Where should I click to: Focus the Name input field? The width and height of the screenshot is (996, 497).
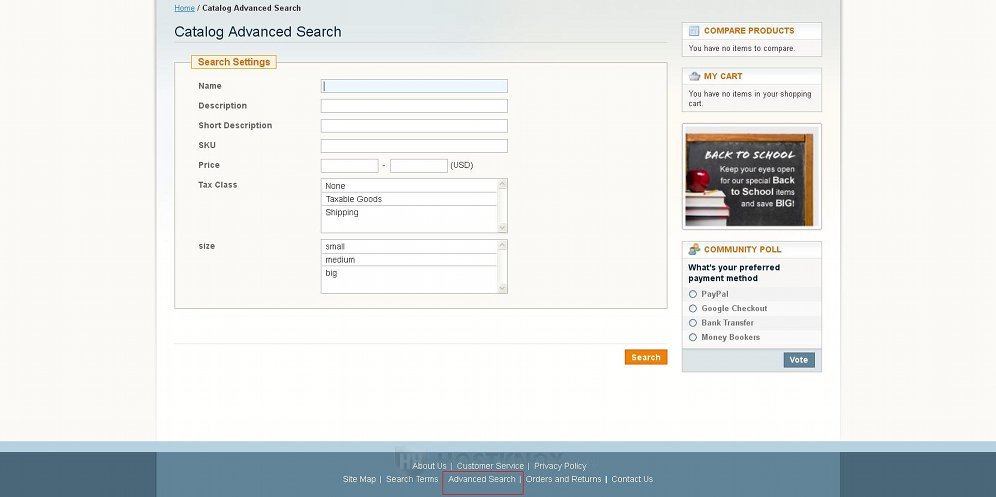(x=414, y=86)
